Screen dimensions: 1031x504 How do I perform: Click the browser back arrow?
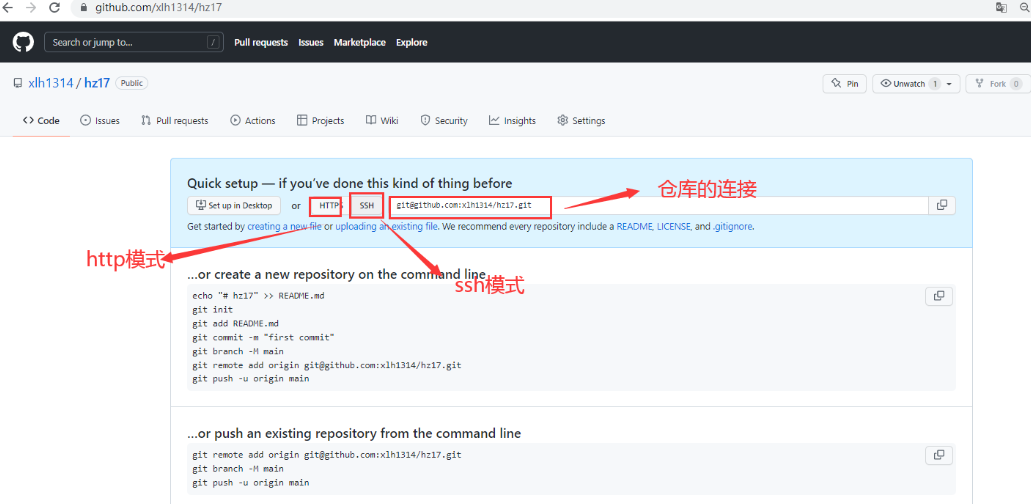point(9,8)
